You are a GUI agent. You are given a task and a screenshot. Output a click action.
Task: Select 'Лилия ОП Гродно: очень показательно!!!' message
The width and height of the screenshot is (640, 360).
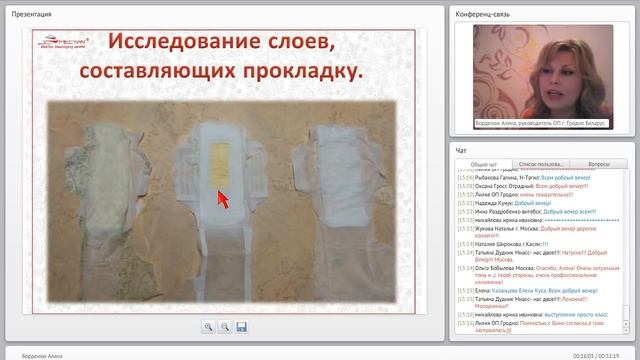coord(516,195)
